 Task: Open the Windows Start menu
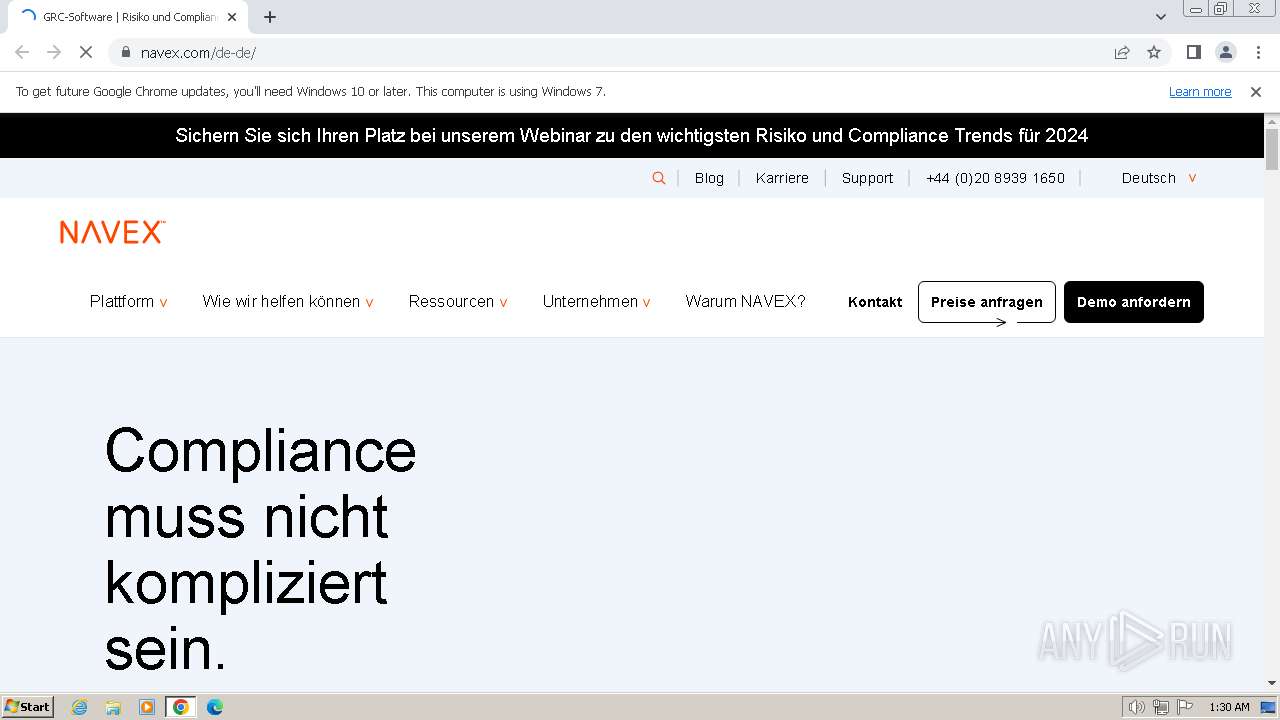27,707
